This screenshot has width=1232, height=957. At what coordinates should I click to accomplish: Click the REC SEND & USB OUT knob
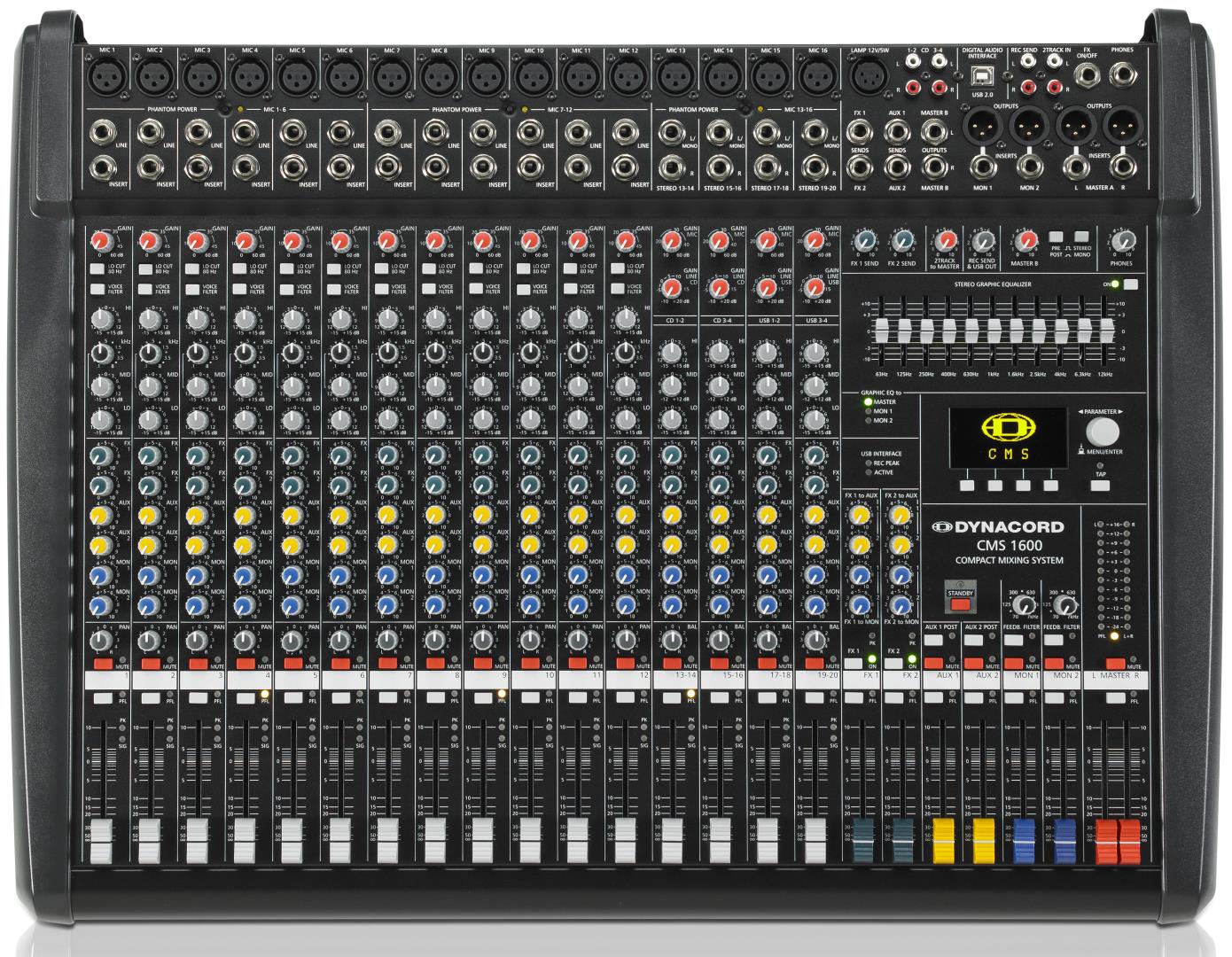[981, 240]
